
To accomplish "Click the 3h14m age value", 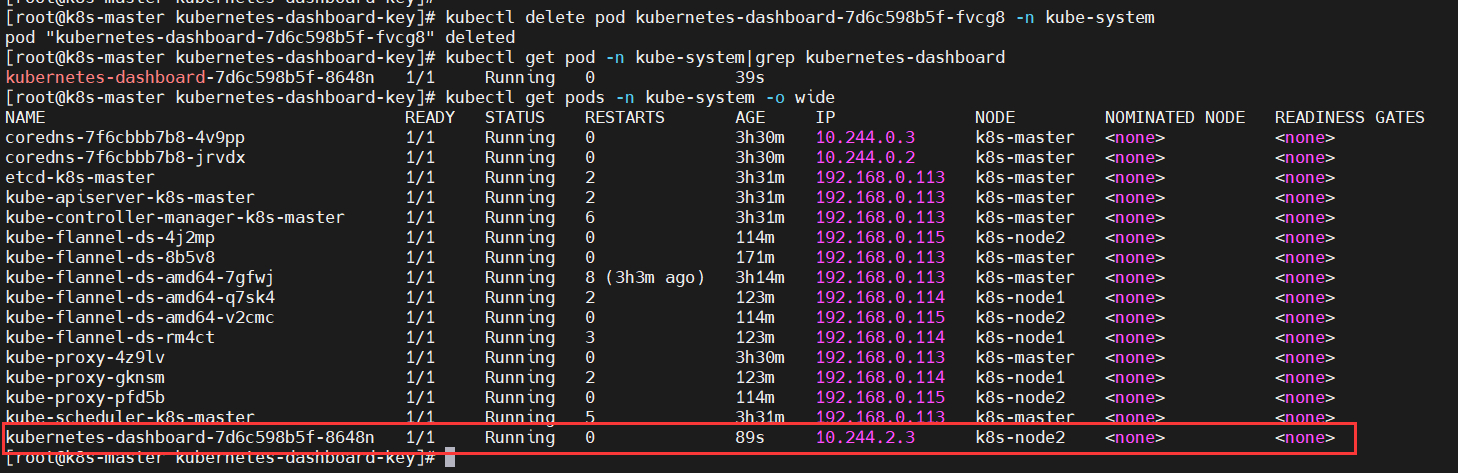I will [760, 277].
